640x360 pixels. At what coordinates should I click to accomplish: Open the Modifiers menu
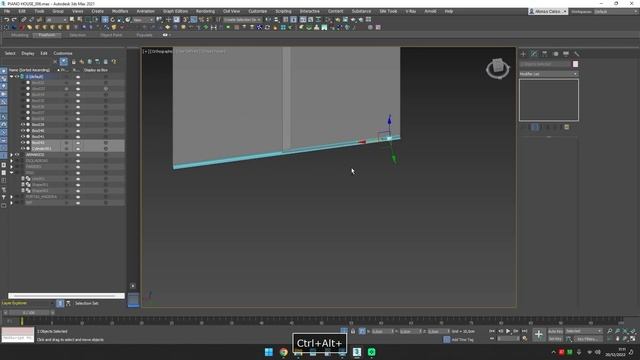(120, 11)
